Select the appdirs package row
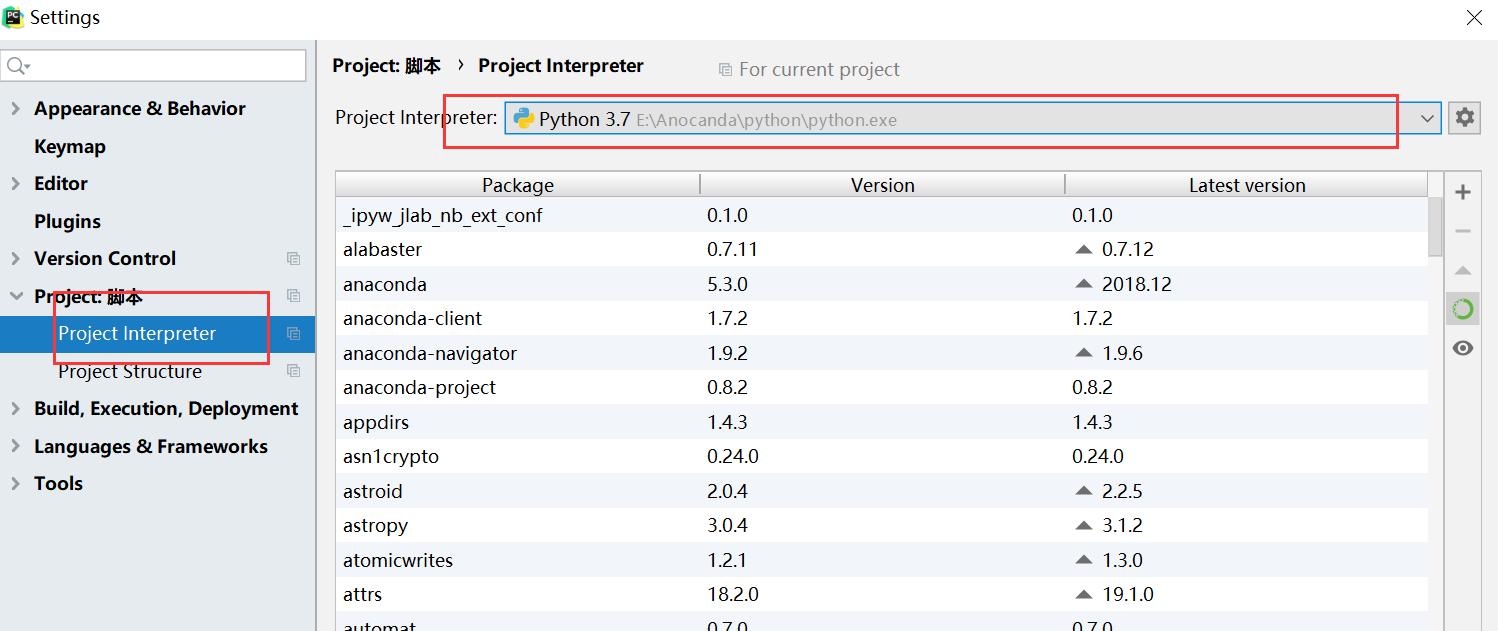The height and width of the screenshot is (631, 1498). click(x=881, y=422)
